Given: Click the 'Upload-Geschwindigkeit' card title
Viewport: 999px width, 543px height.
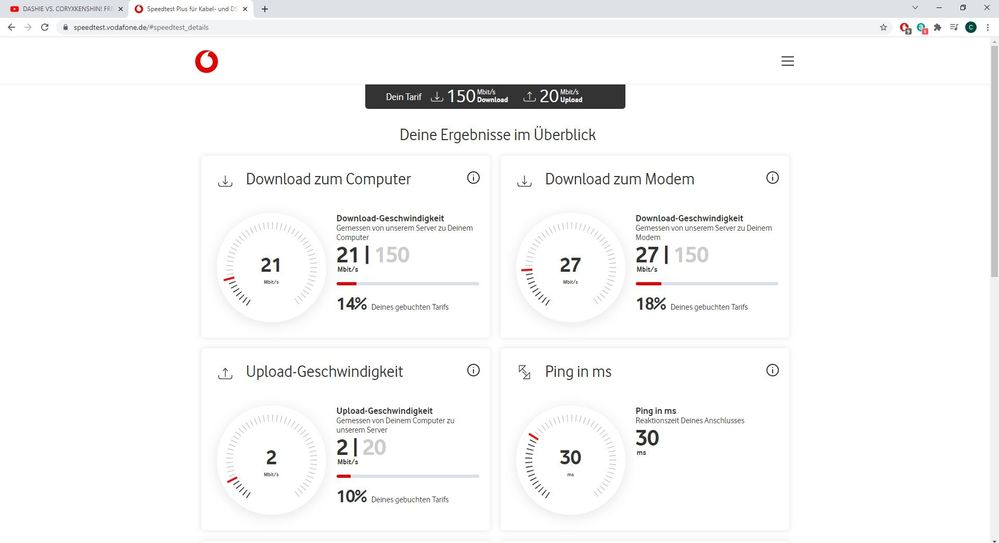Looking at the screenshot, I should (x=324, y=372).
